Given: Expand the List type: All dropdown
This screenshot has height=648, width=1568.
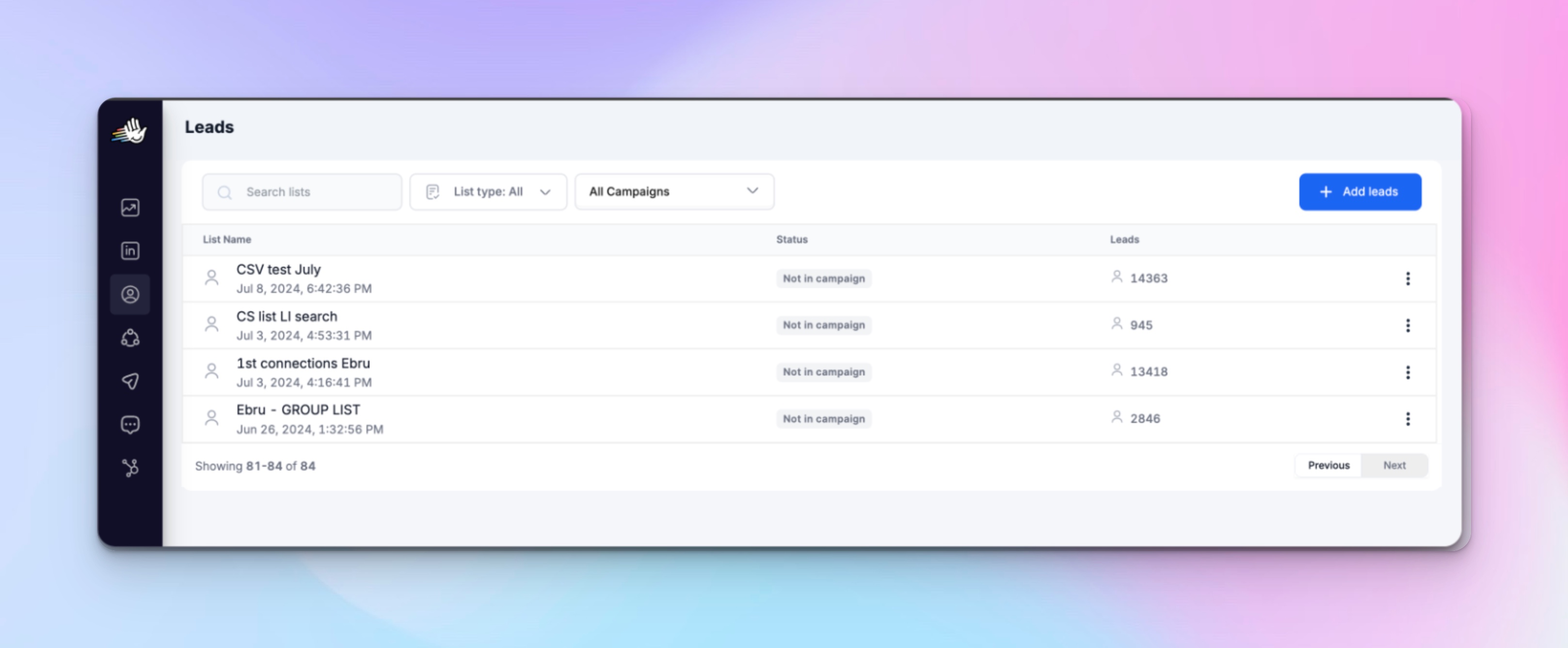Looking at the screenshot, I should click(x=488, y=192).
